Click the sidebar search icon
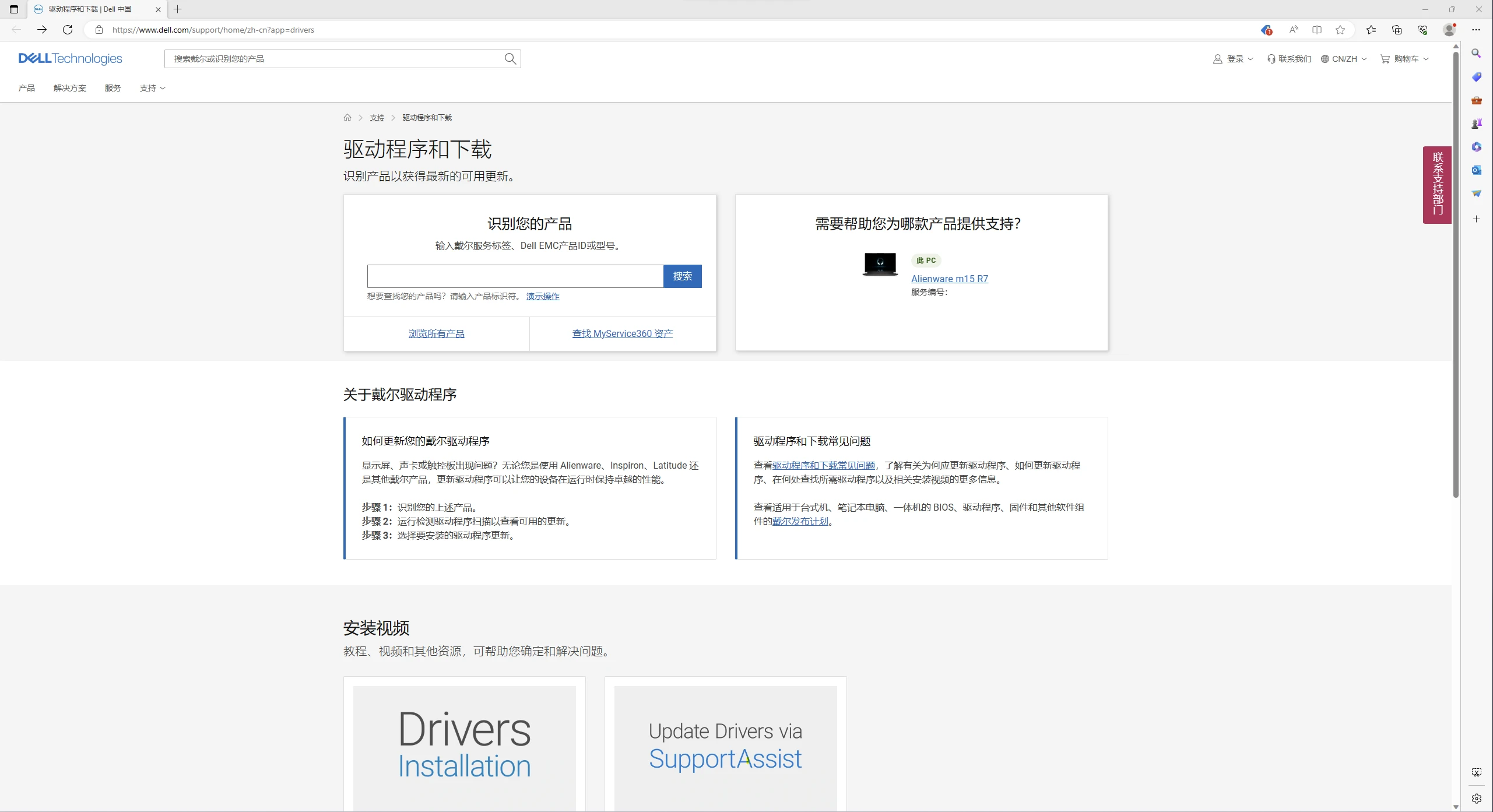The width and height of the screenshot is (1493, 812). (x=1476, y=54)
